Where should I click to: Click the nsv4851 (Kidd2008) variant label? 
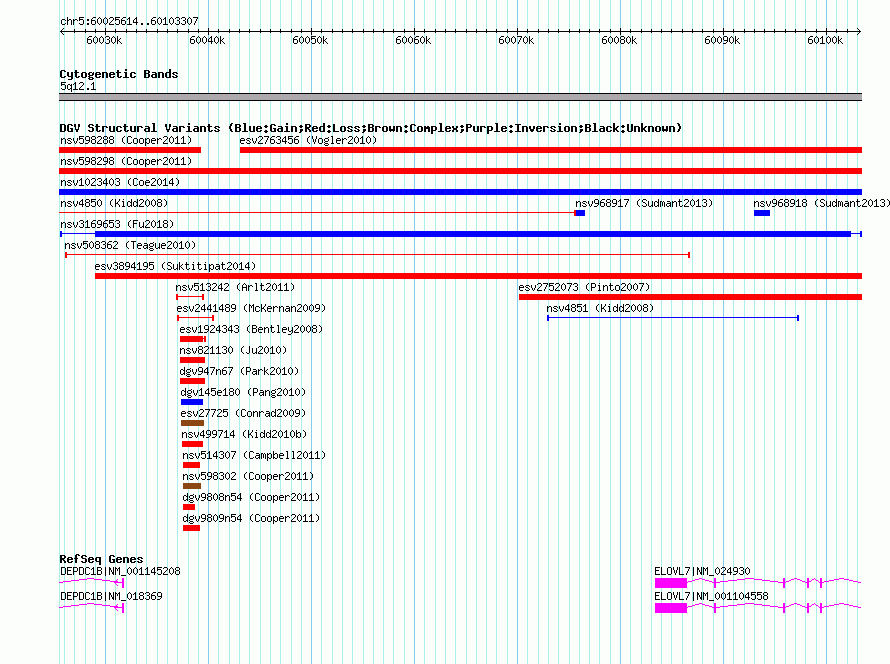[x=600, y=308]
